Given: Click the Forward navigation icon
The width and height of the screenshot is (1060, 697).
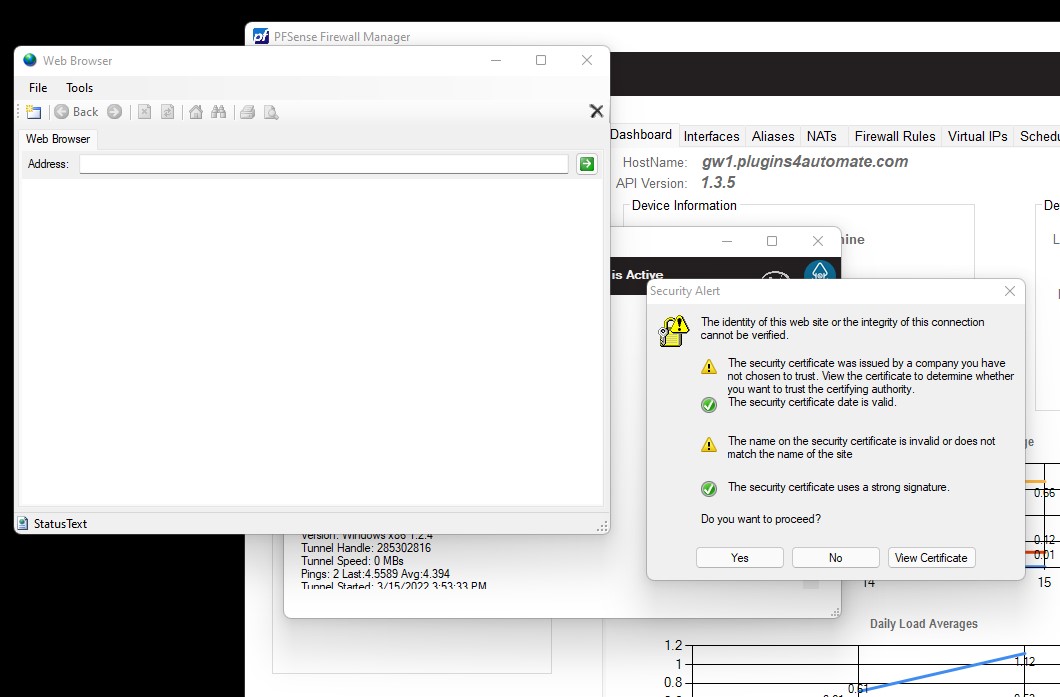Looking at the screenshot, I should coord(114,112).
